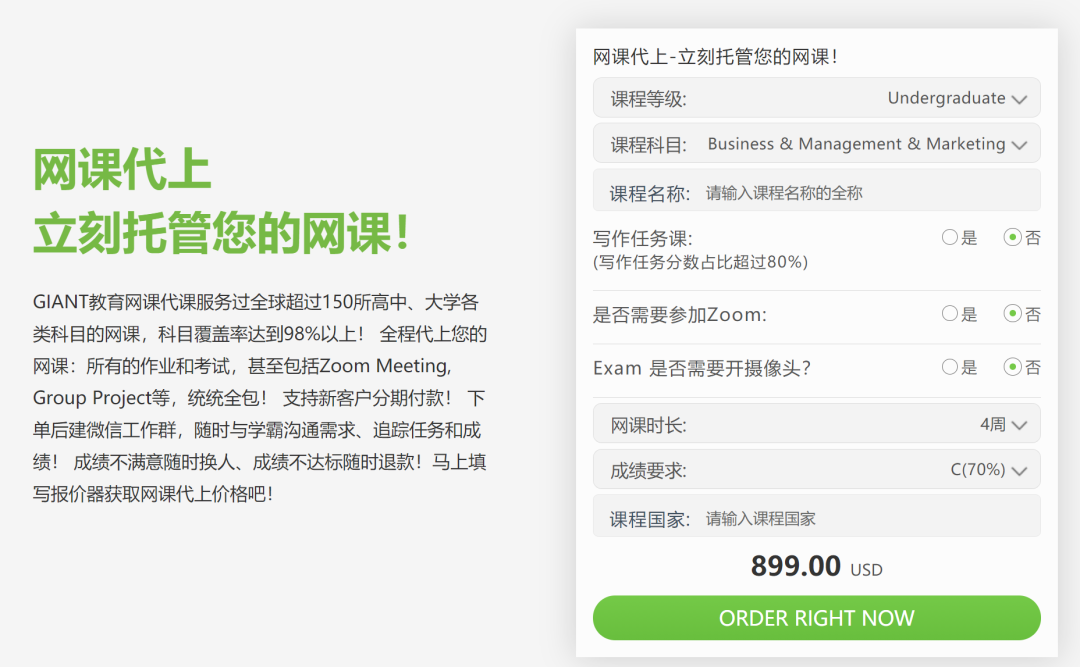The width and height of the screenshot is (1080, 667).
Task: Open the 网课时长 4周 dropdown
Action: (816, 424)
